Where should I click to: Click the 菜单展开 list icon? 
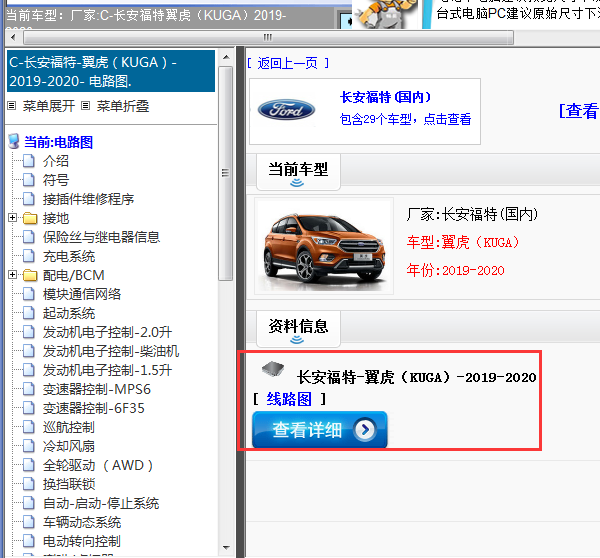[x=12, y=106]
